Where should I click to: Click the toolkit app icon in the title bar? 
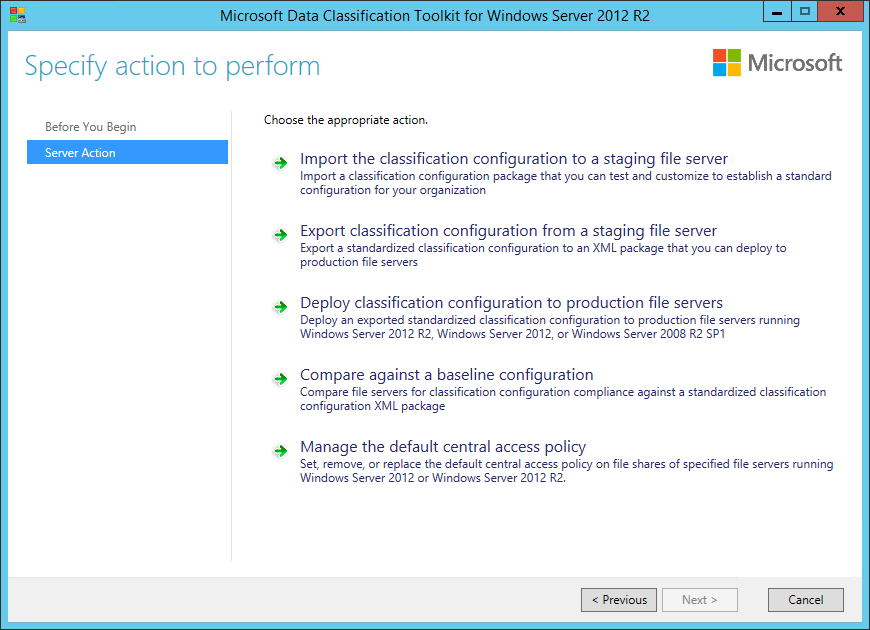(18, 15)
